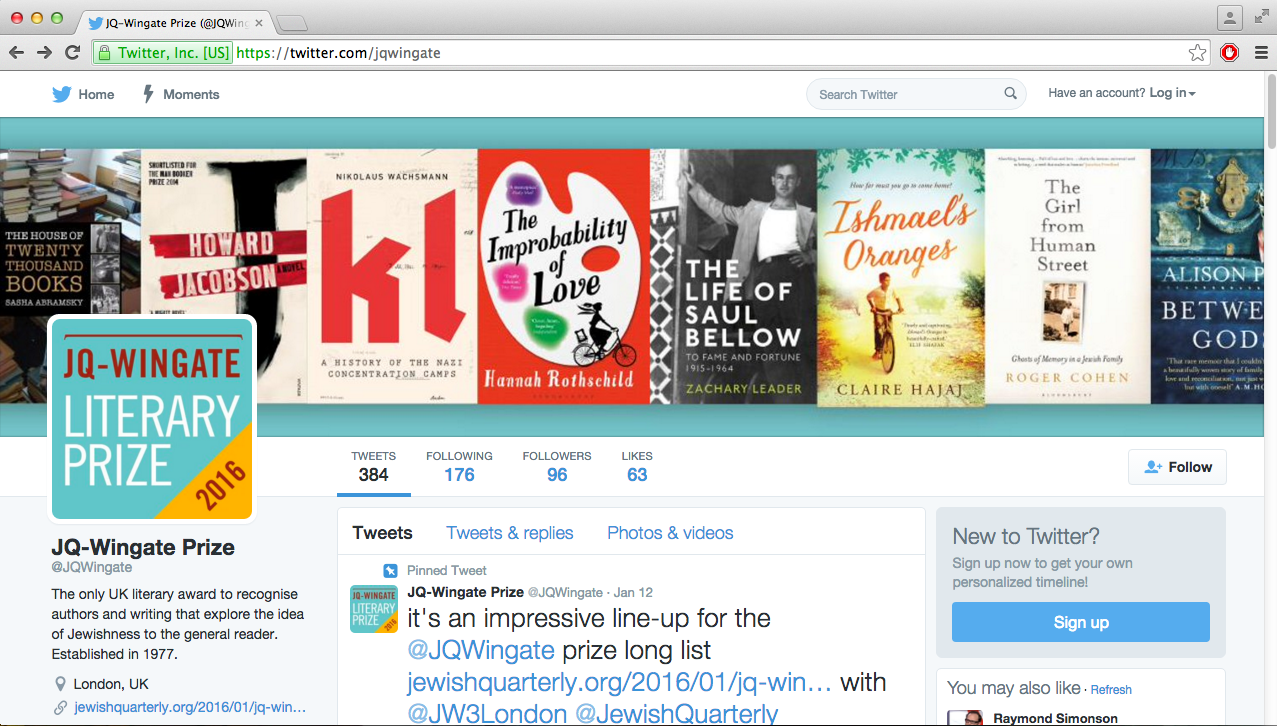Screen dimensions: 1277x726
Task: Toggle following with the Follow button
Action: pyautogui.click(x=1176, y=466)
